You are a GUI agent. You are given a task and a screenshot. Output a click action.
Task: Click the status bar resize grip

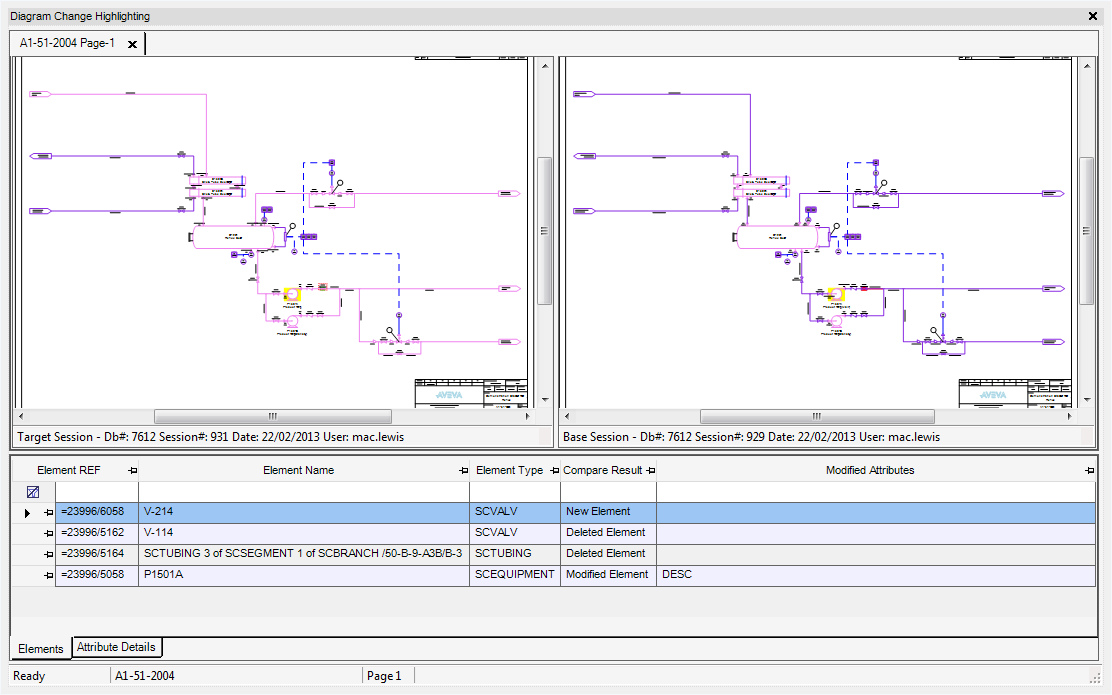pyautogui.click(x=1094, y=677)
